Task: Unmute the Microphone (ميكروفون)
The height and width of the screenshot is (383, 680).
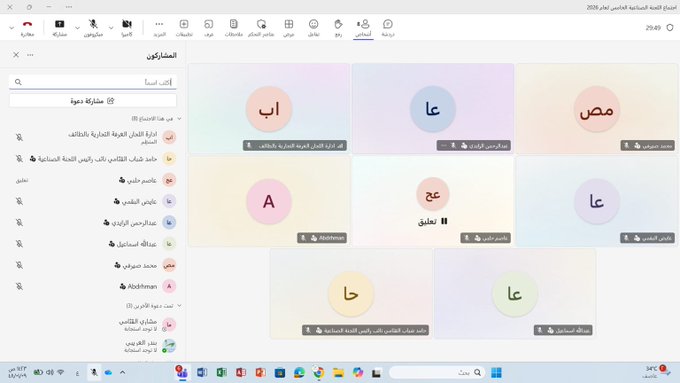Action: click(93, 28)
